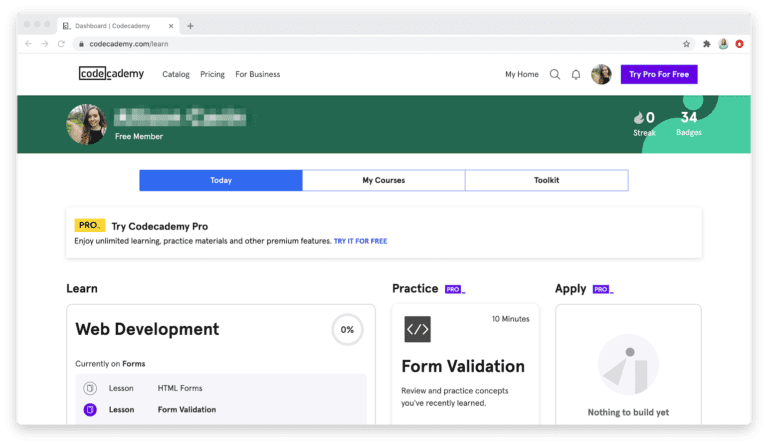Screen dimensions: 768x446
Task: Click the 10 Minutes label
Action: click(x=510, y=319)
